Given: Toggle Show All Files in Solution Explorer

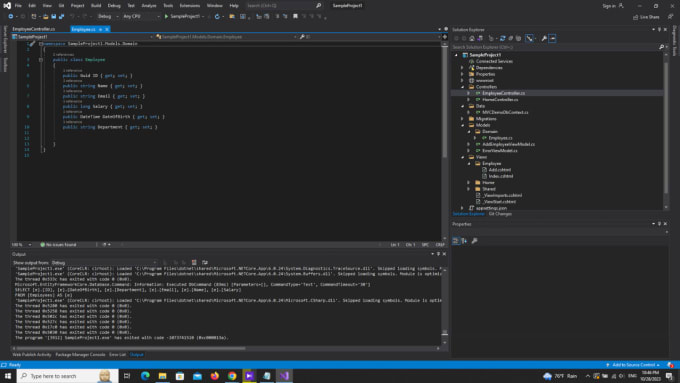Looking at the screenshot, I should 518,39.
